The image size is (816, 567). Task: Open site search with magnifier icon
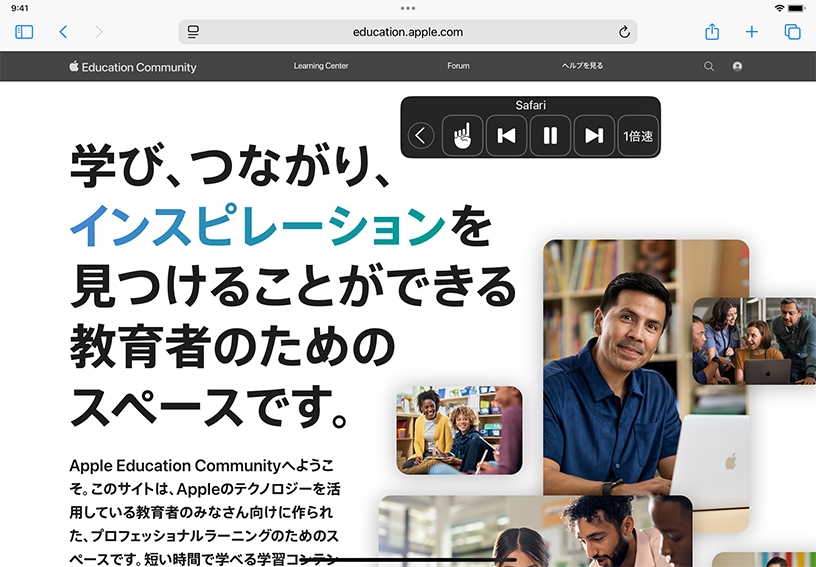(x=709, y=66)
